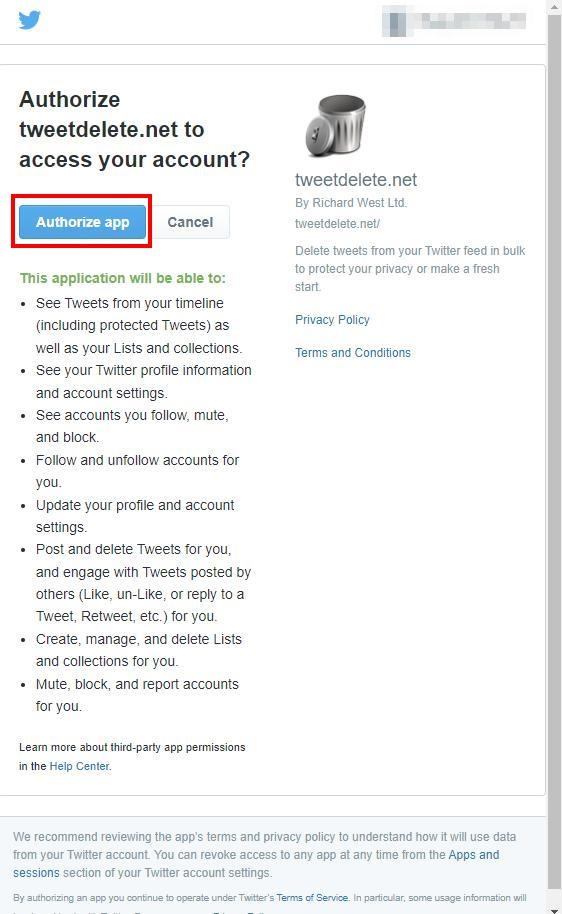Click the scrollbar up arrow

tap(554, 6)
